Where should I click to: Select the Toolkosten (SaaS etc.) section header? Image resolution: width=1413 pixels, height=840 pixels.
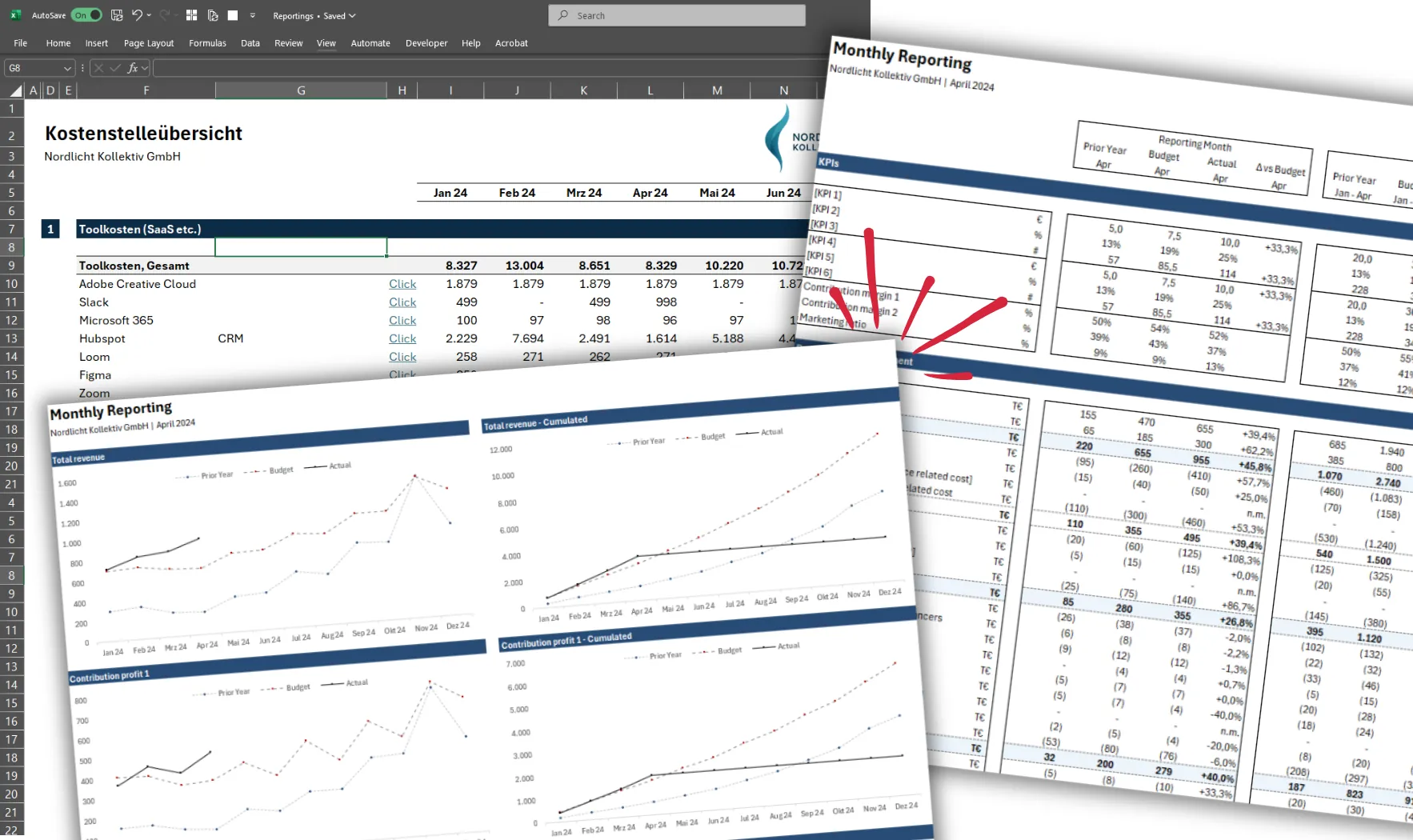click(139, 230)
